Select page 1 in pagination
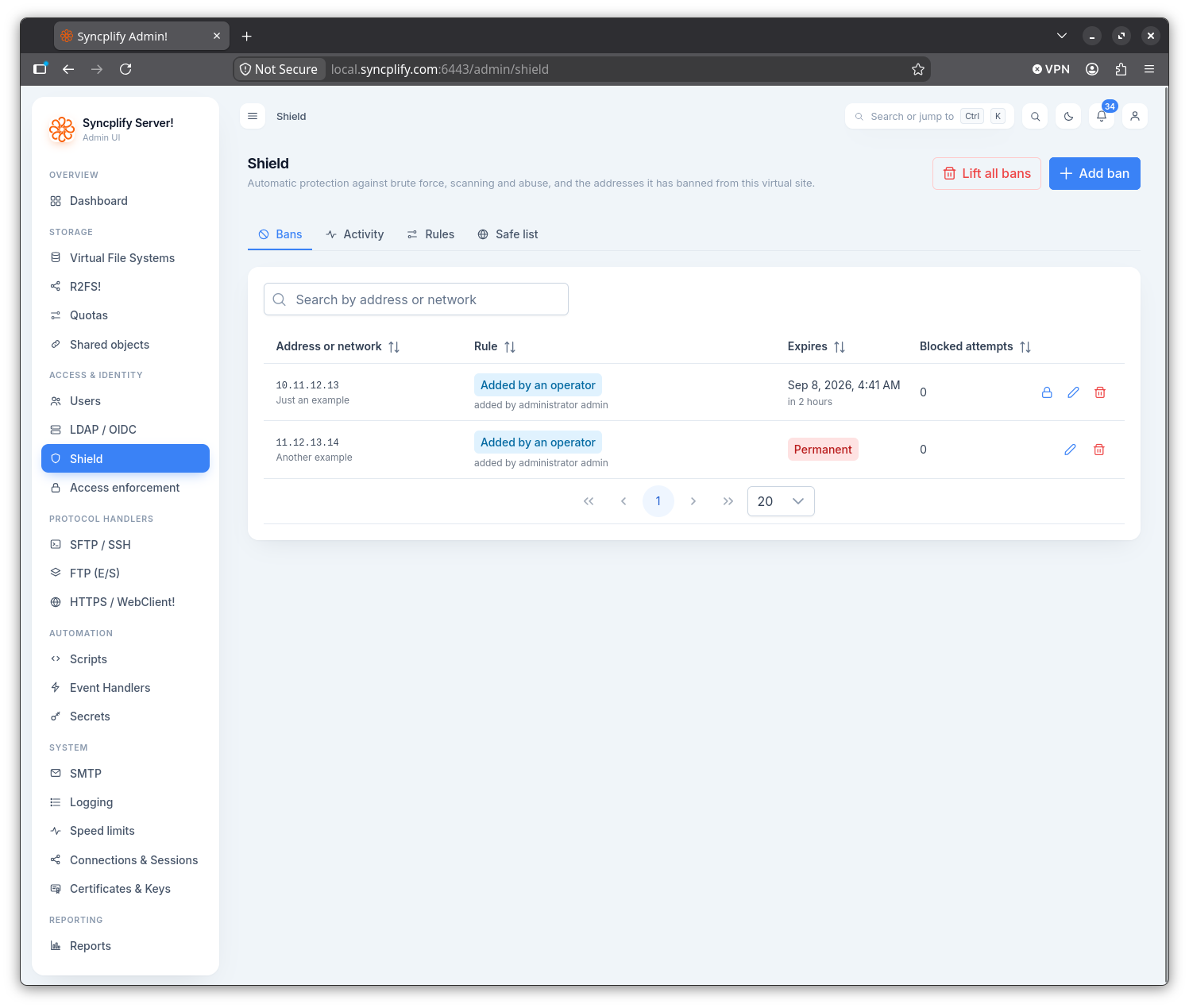The width and height of the screenshot is (1189, 1008). tap(658, 501)
